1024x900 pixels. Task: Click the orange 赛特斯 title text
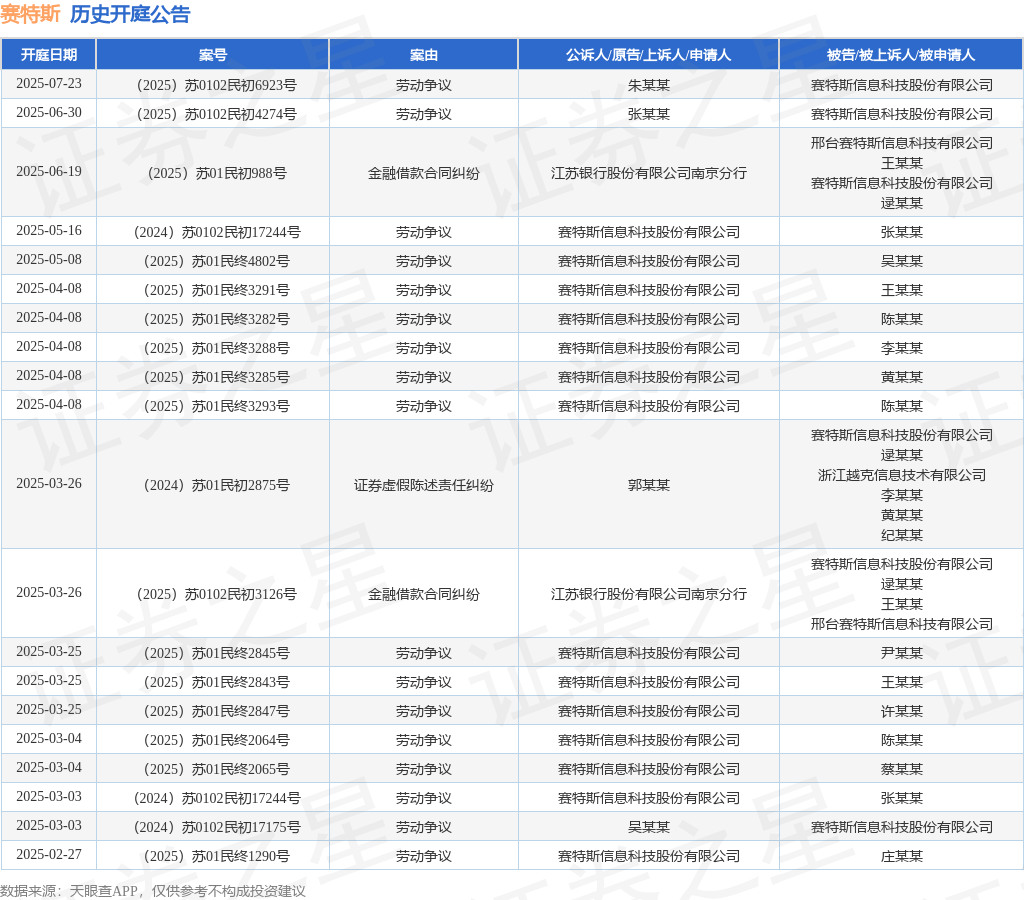(30, 14)
